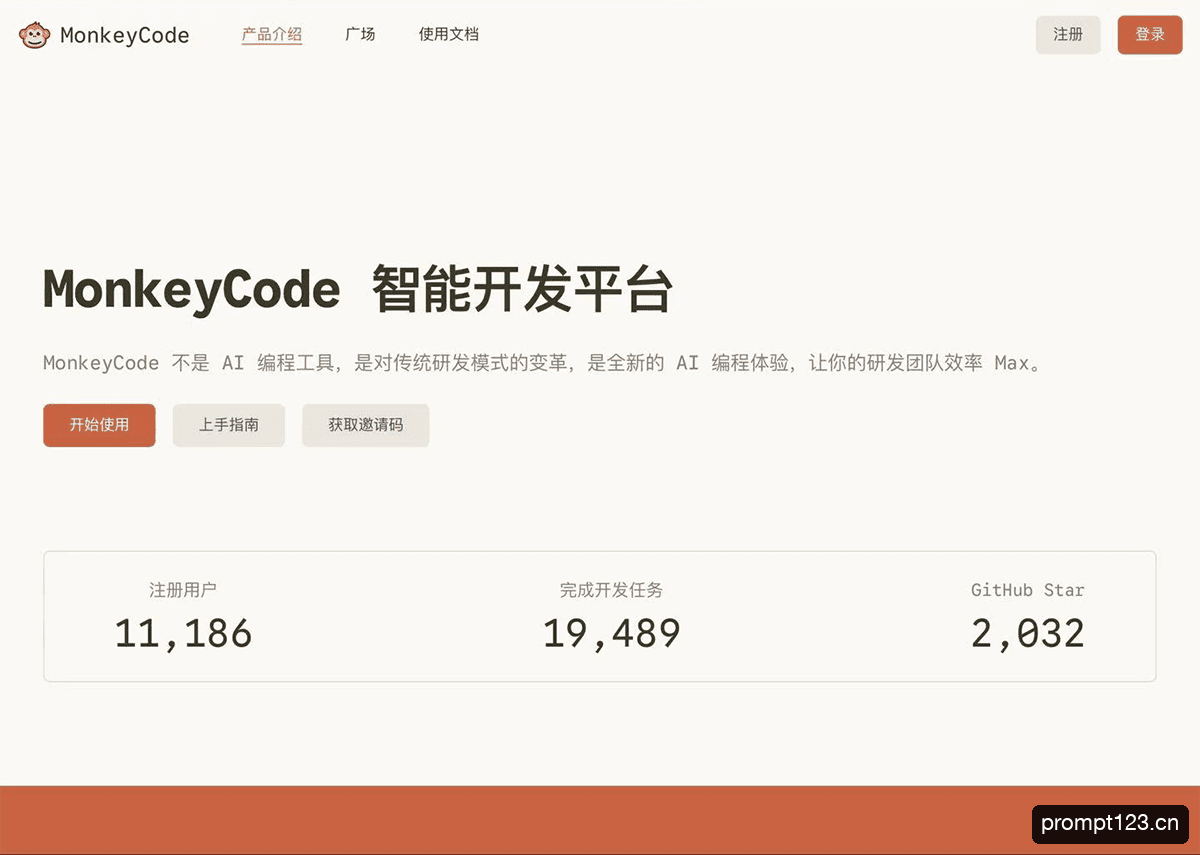The height and width of the screenshot is (855, 1200).
Task: Start with the 开始使用 button
Action: [99, 425]
